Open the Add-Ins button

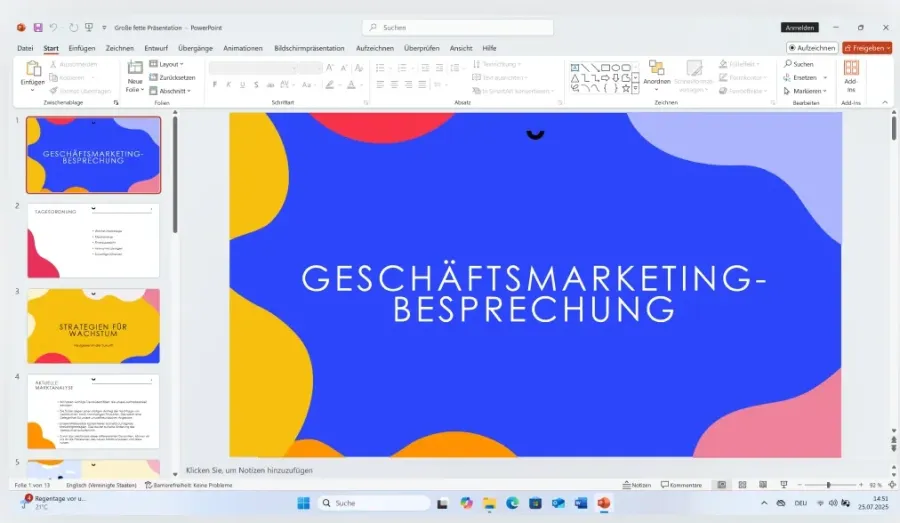point(851,76)
